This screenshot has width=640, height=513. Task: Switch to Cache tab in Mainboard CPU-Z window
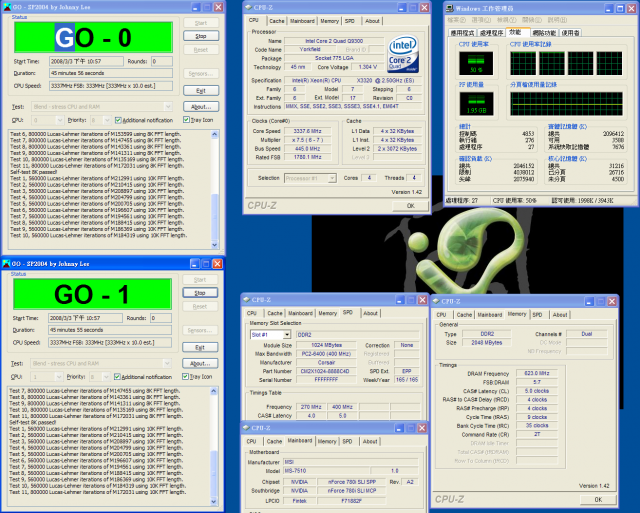[x=274, y=441]
